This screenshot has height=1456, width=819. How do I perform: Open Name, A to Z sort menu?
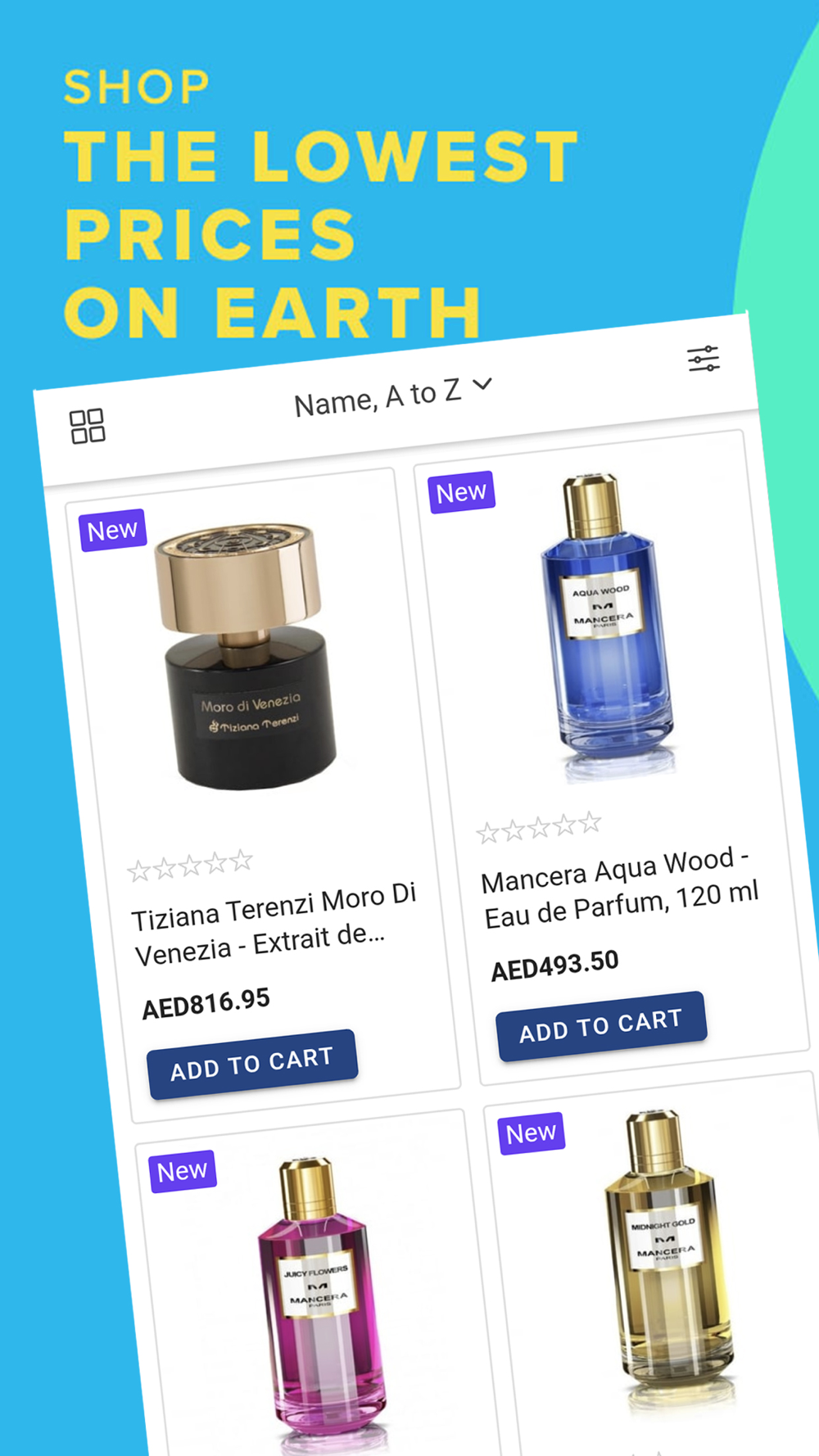pos(393,396)
